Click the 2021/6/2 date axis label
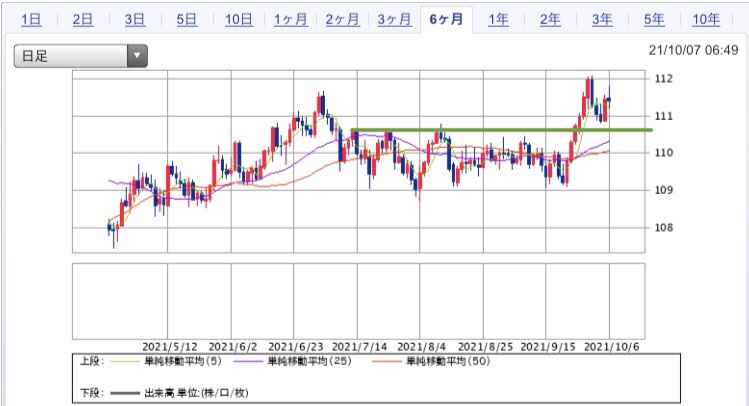Image resolution: width=749 pixels, height=406 pixels. [233, 347]
